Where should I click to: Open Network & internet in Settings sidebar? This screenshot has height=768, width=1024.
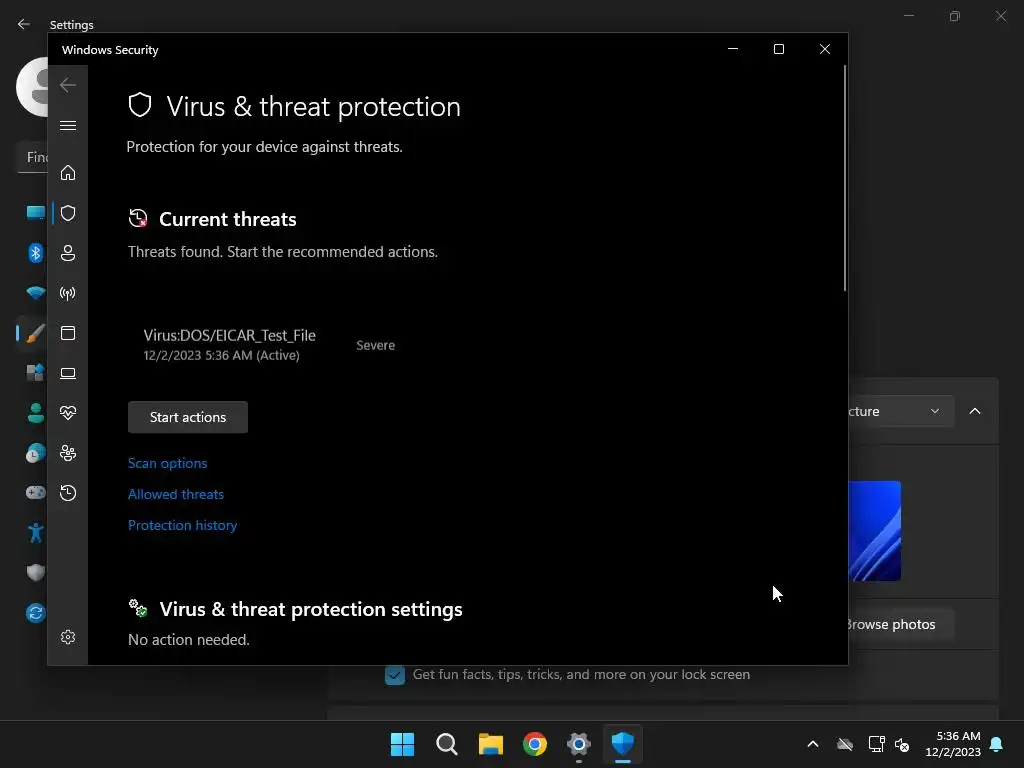coord(35,293)
